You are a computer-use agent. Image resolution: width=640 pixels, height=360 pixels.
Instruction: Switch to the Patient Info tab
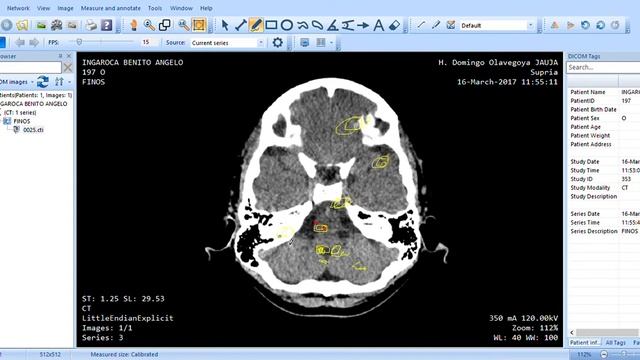click(584, 343)
